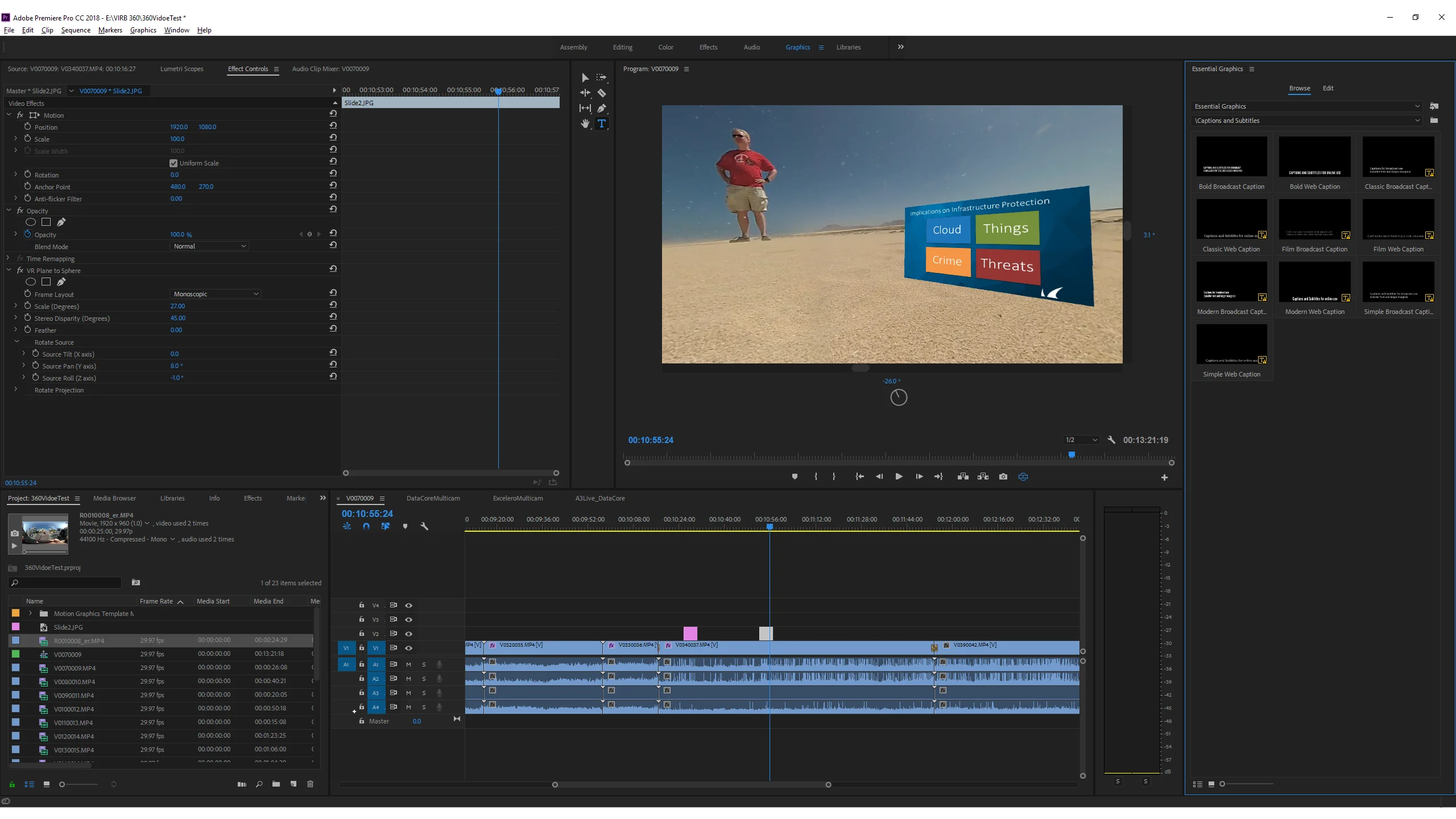Click the Export Frame icon in monitor
This screenshot has width=1456, height=819.
(1003, 476)
